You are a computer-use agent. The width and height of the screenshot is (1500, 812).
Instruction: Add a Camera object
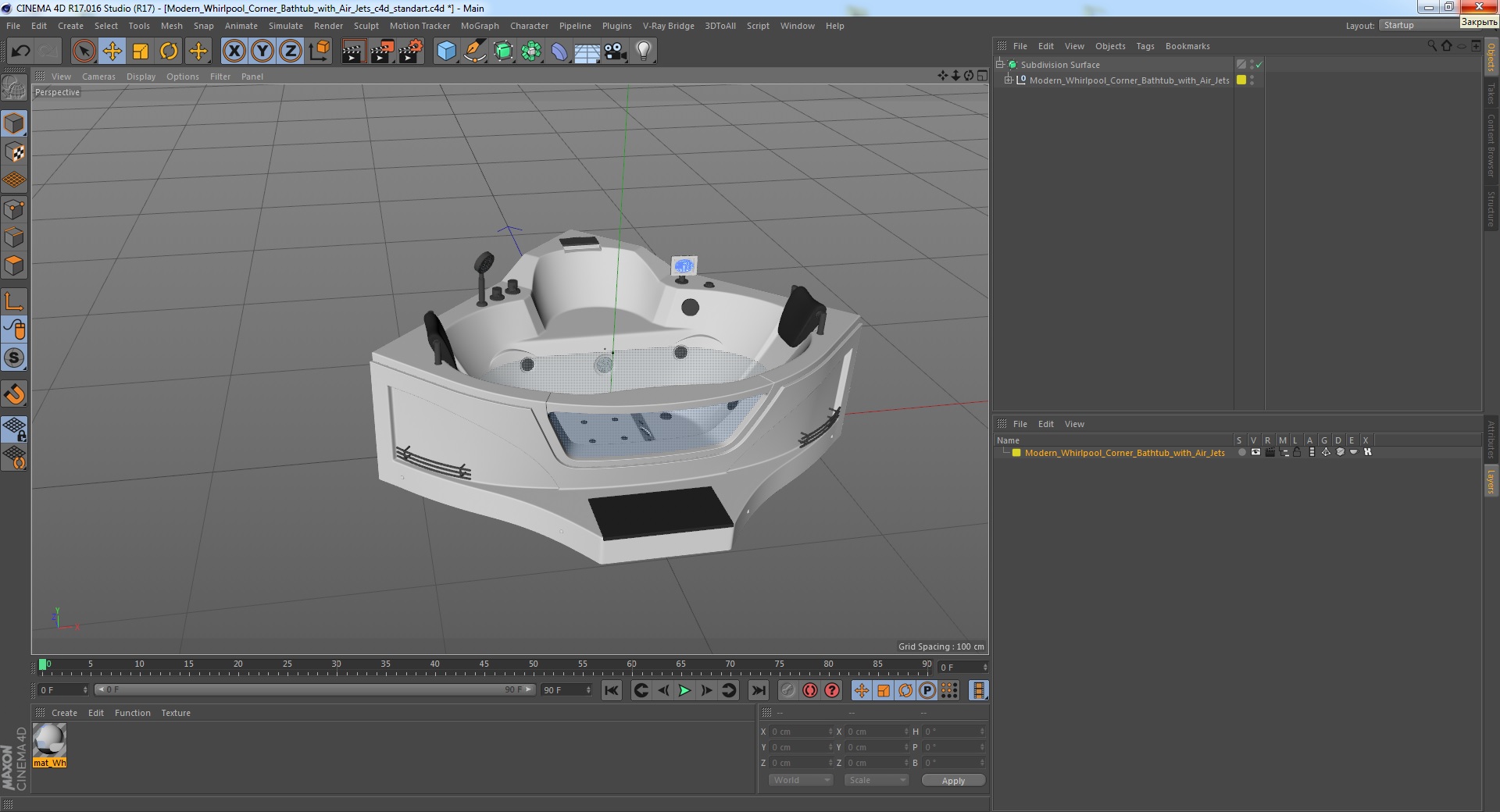coord(615,52)
